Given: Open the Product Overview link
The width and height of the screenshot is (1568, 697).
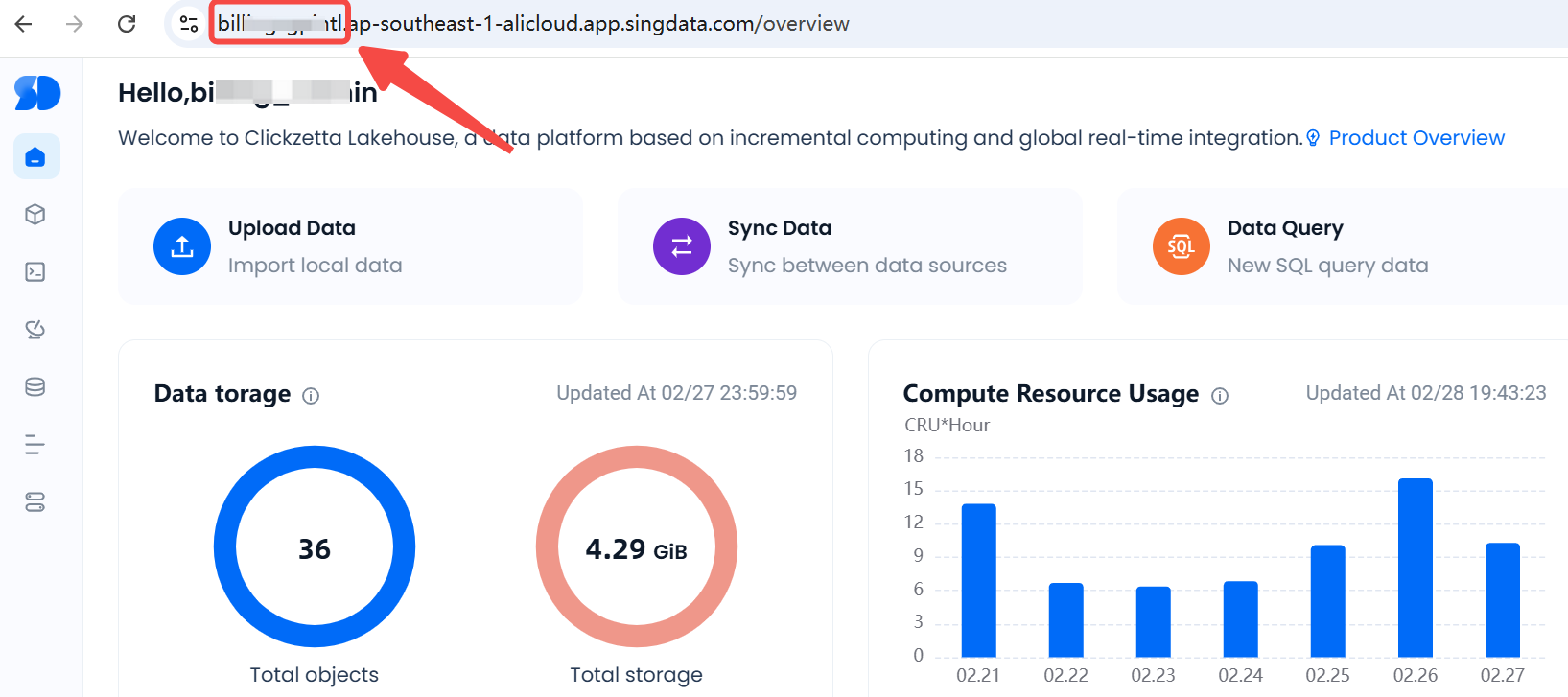Looking at the screenshot, I should [x=1416, y=138].
